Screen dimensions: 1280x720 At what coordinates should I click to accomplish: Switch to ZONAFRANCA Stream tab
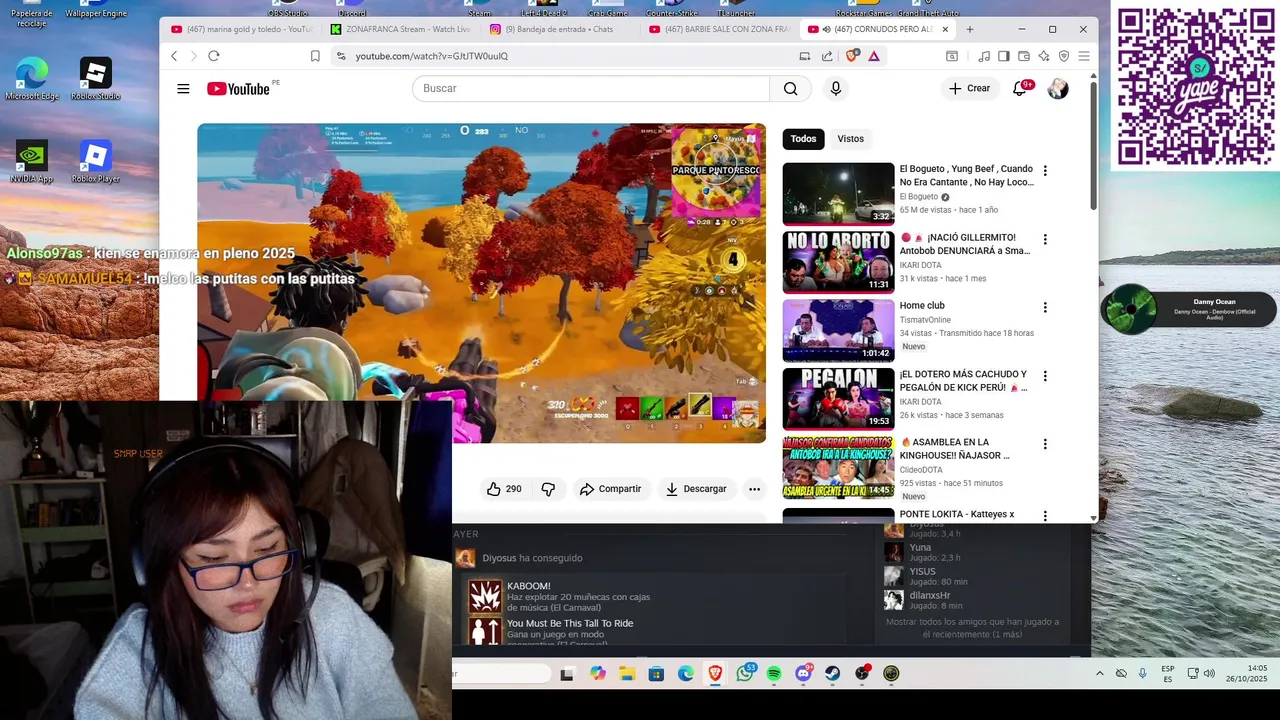click(x=400, y=29)
